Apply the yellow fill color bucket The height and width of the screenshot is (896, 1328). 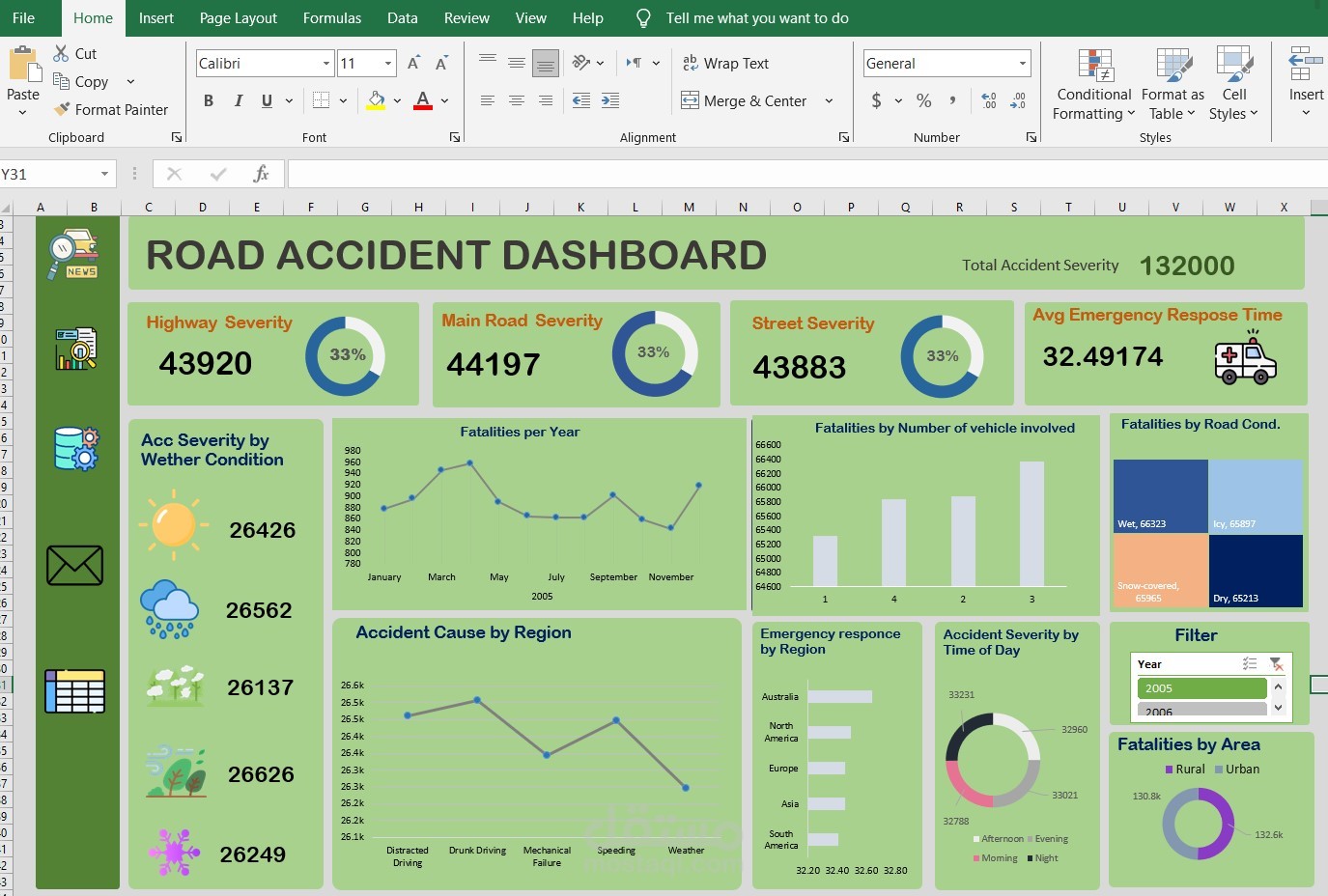point(376,100)
